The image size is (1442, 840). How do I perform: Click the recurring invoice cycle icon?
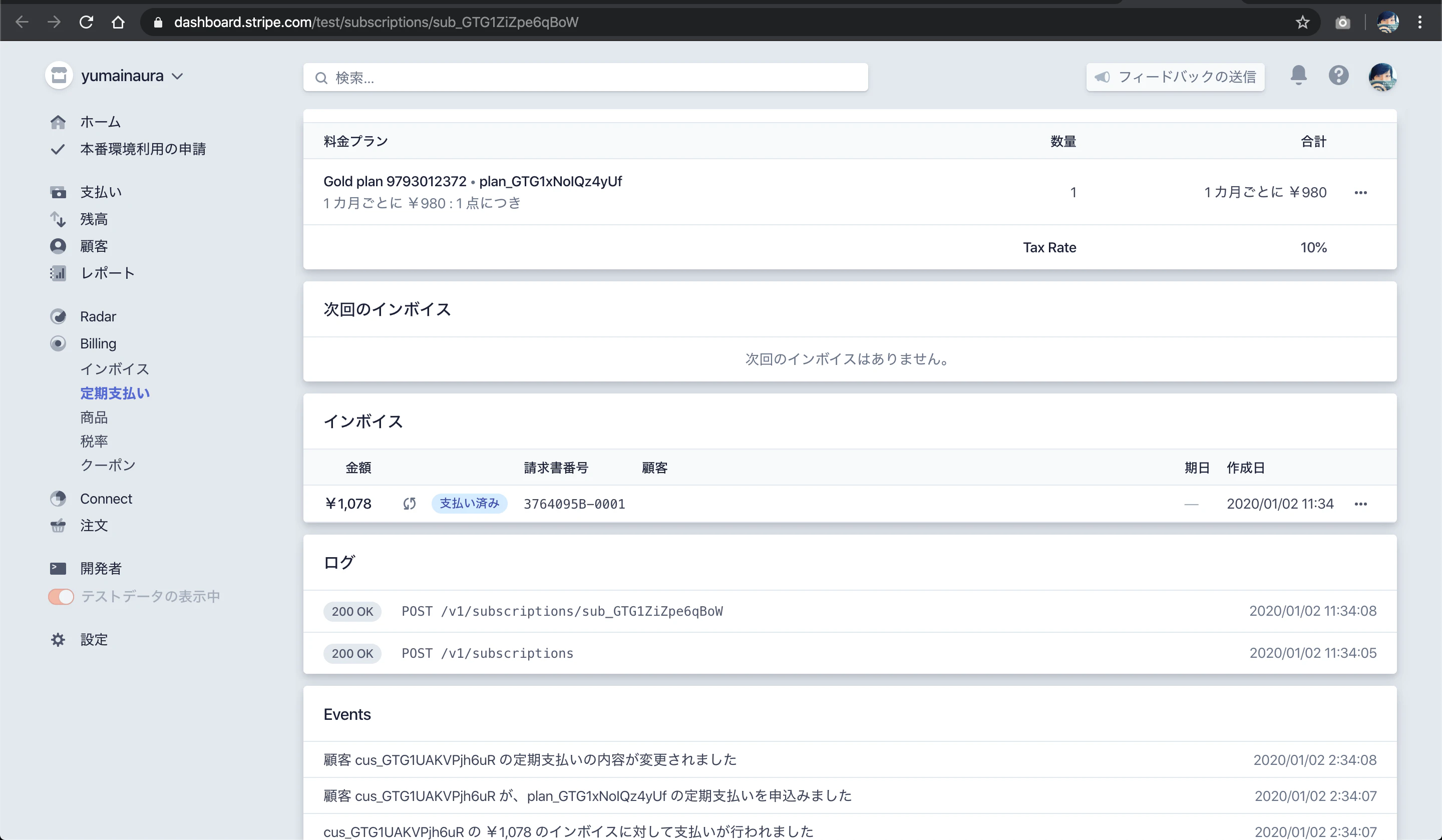tap(409, 504)
